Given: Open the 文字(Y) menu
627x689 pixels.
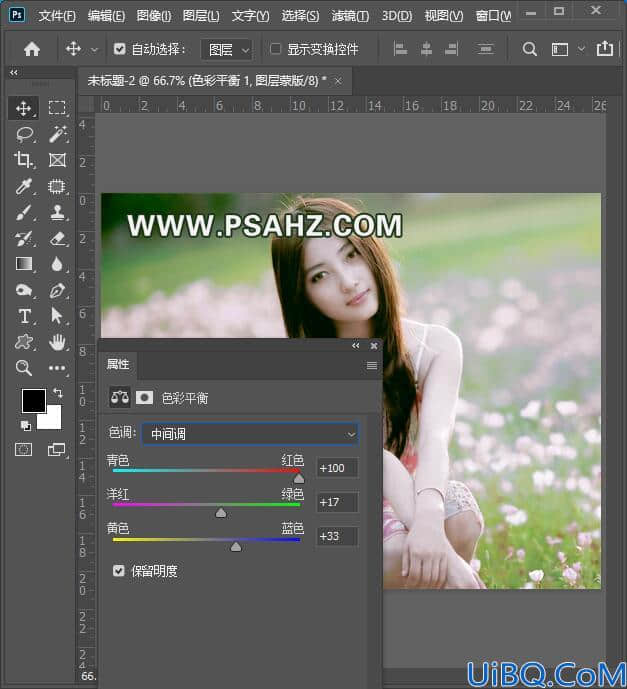Looking at the screenshot, I should 250,16.
